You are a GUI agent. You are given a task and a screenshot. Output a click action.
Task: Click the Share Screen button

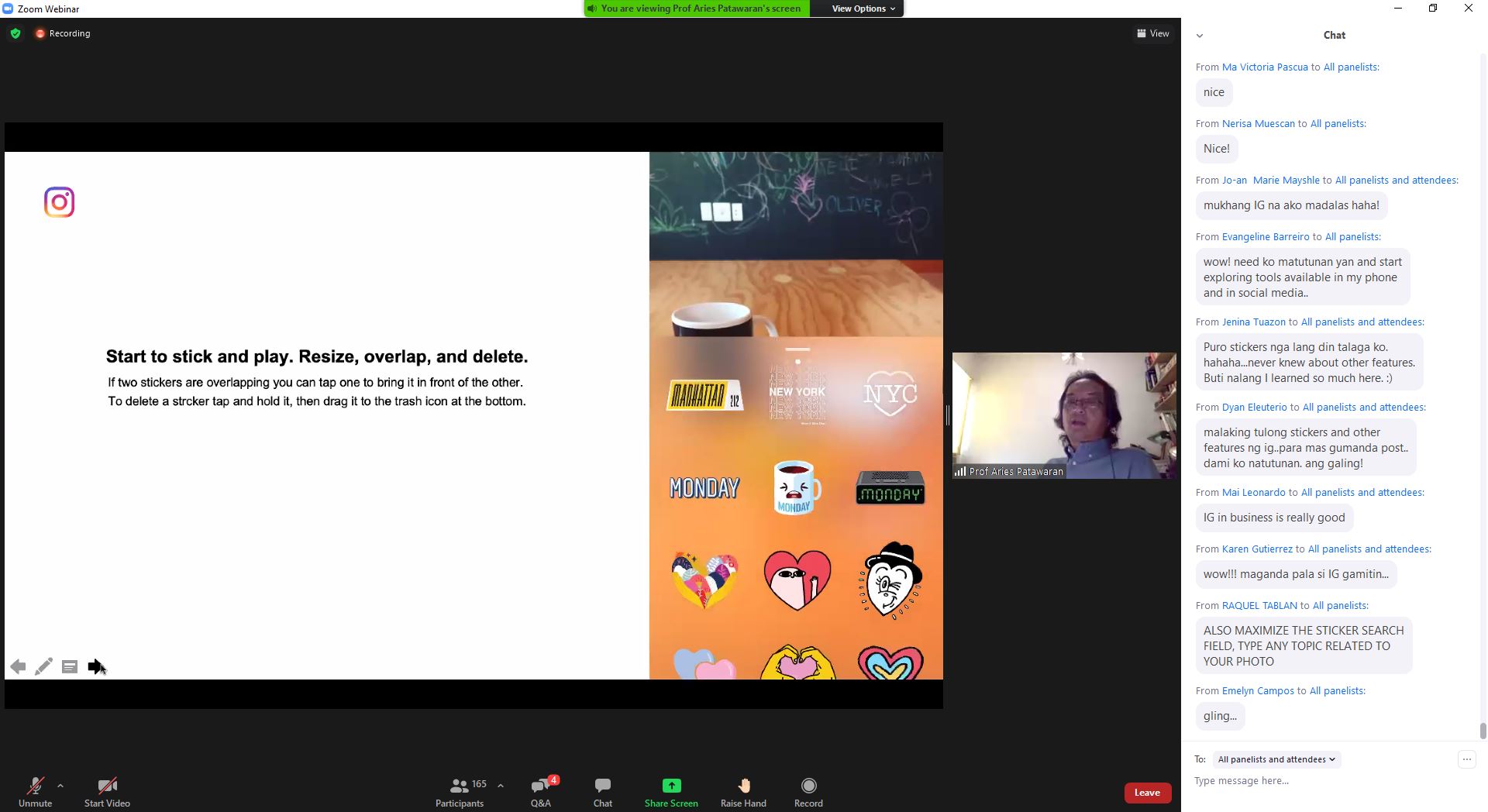pyautogui.click(x=671, y=792)
